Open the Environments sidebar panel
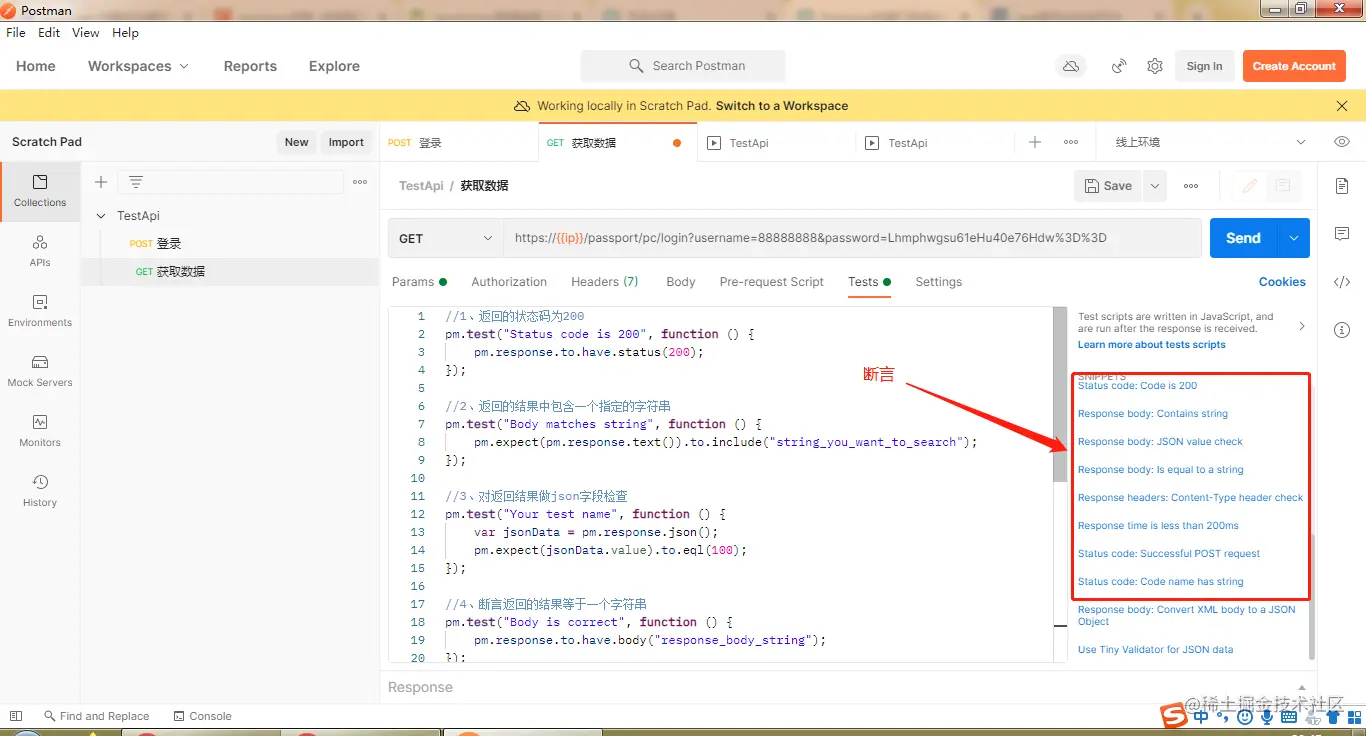 (40, 311)
